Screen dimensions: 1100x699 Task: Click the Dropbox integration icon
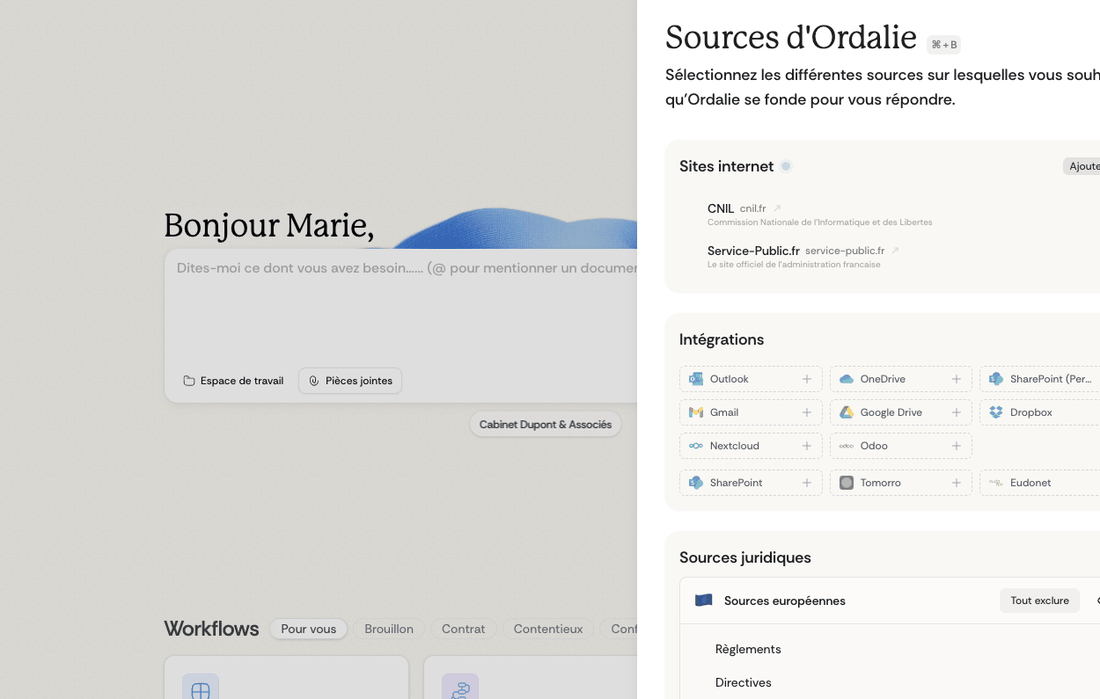[x=995, y=412]
